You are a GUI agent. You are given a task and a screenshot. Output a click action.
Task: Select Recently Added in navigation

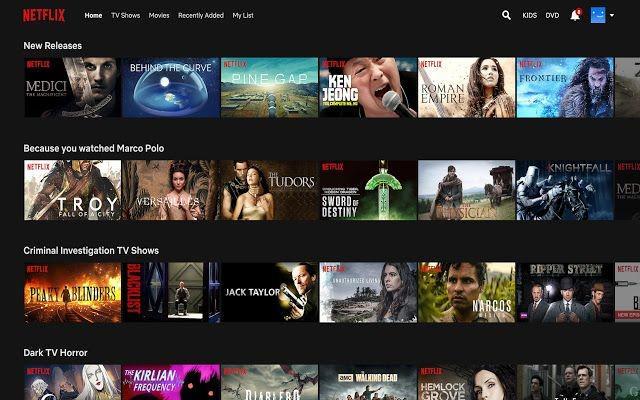(x=201, y=16)
